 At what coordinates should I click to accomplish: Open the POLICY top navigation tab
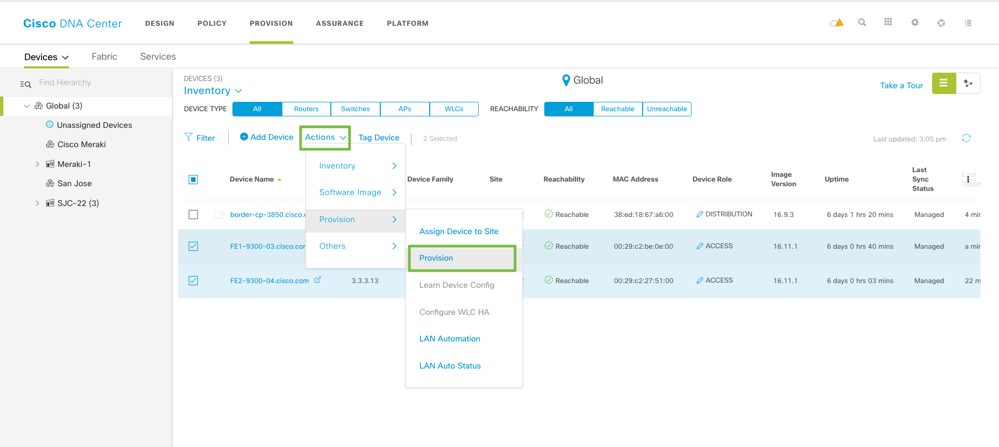212,24
